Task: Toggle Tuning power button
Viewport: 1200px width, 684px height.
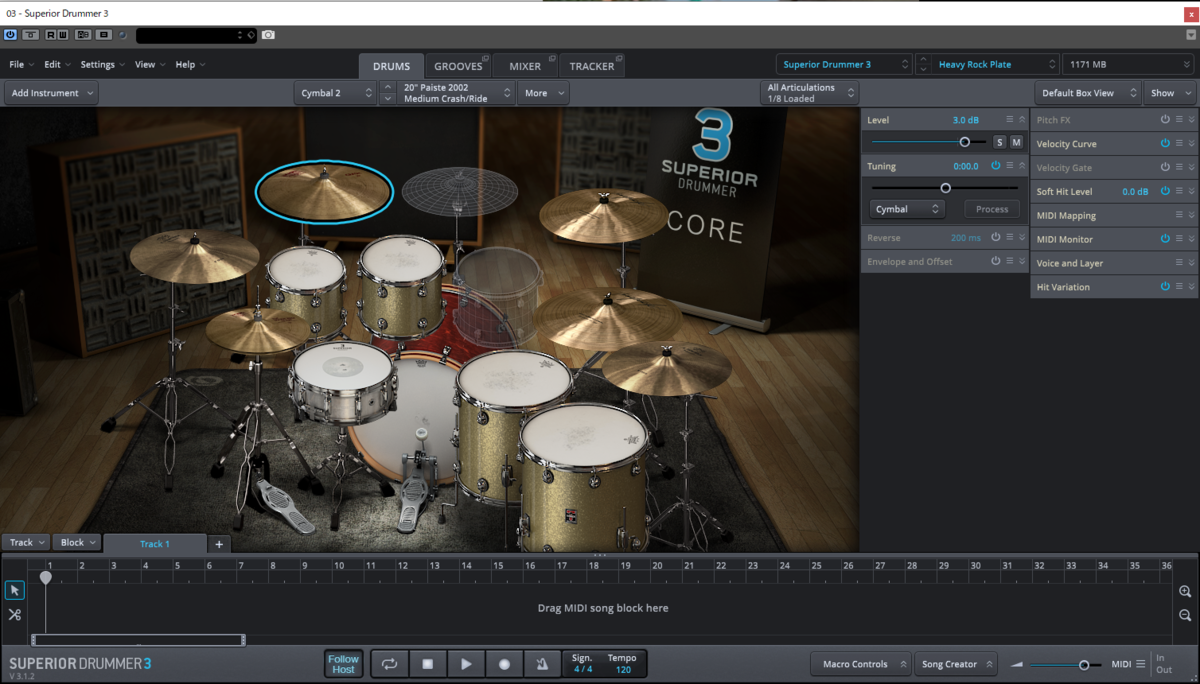Action: coord(995,166)
